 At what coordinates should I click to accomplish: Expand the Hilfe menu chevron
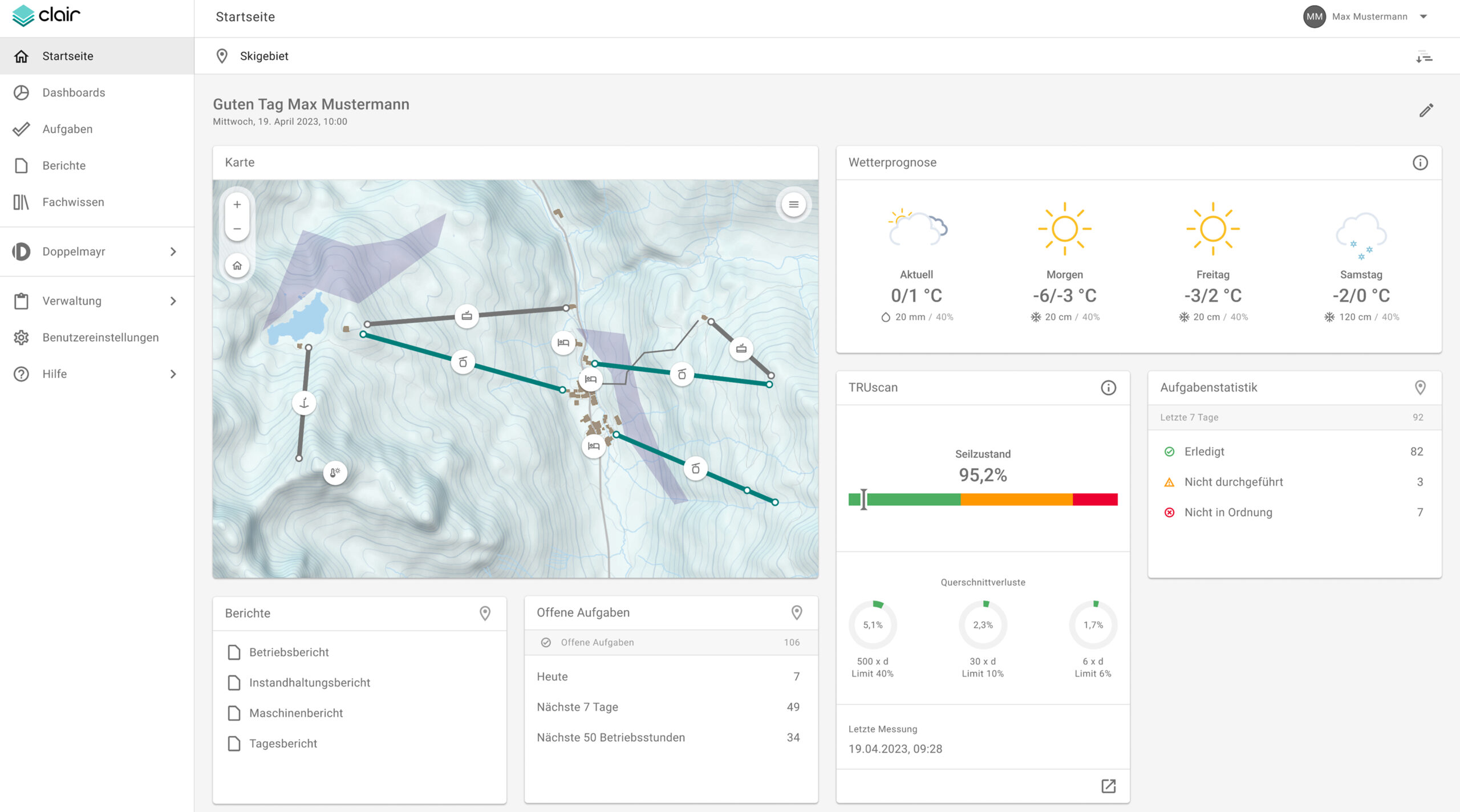(173, 374)
